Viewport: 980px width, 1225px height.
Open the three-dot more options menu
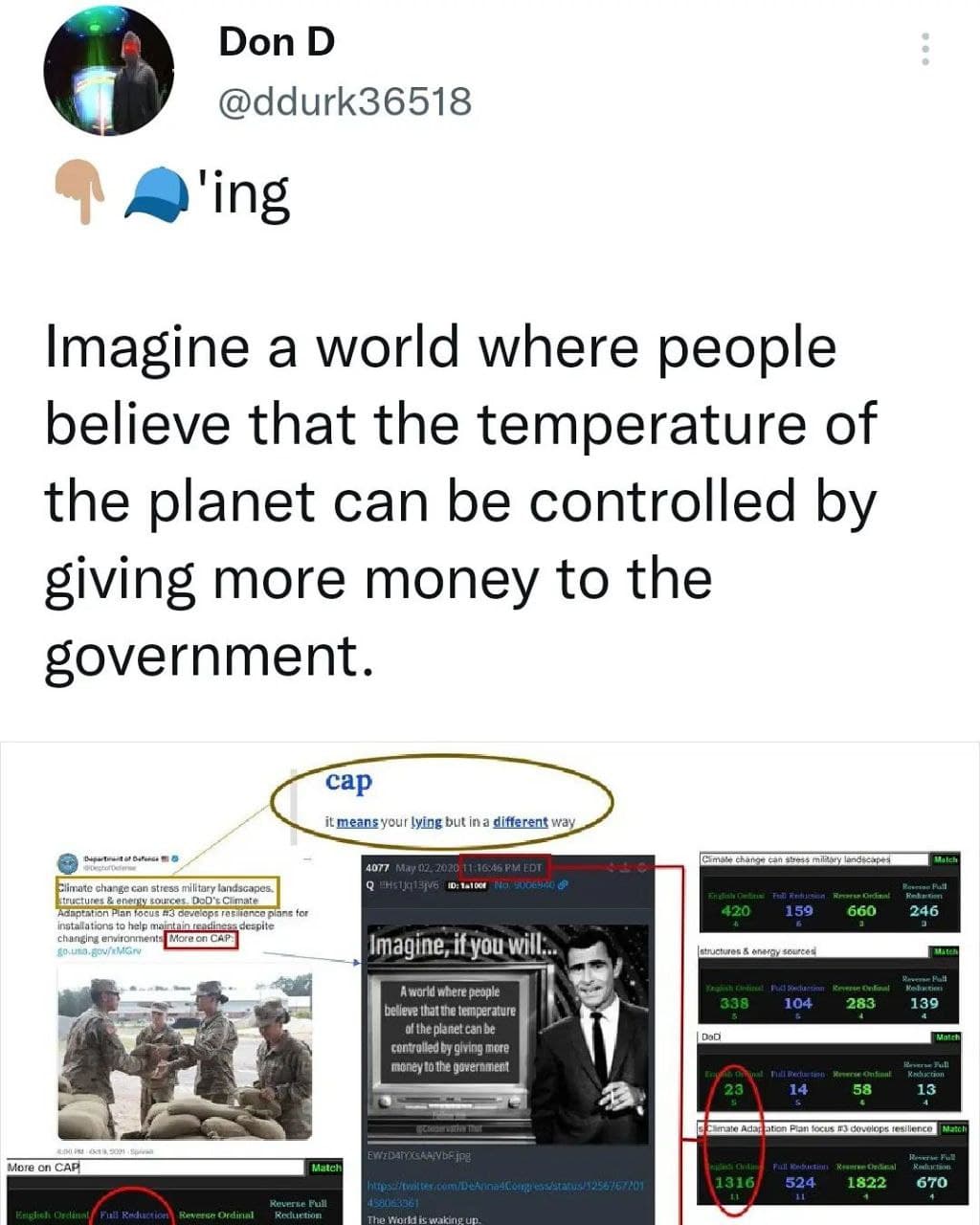925,49
